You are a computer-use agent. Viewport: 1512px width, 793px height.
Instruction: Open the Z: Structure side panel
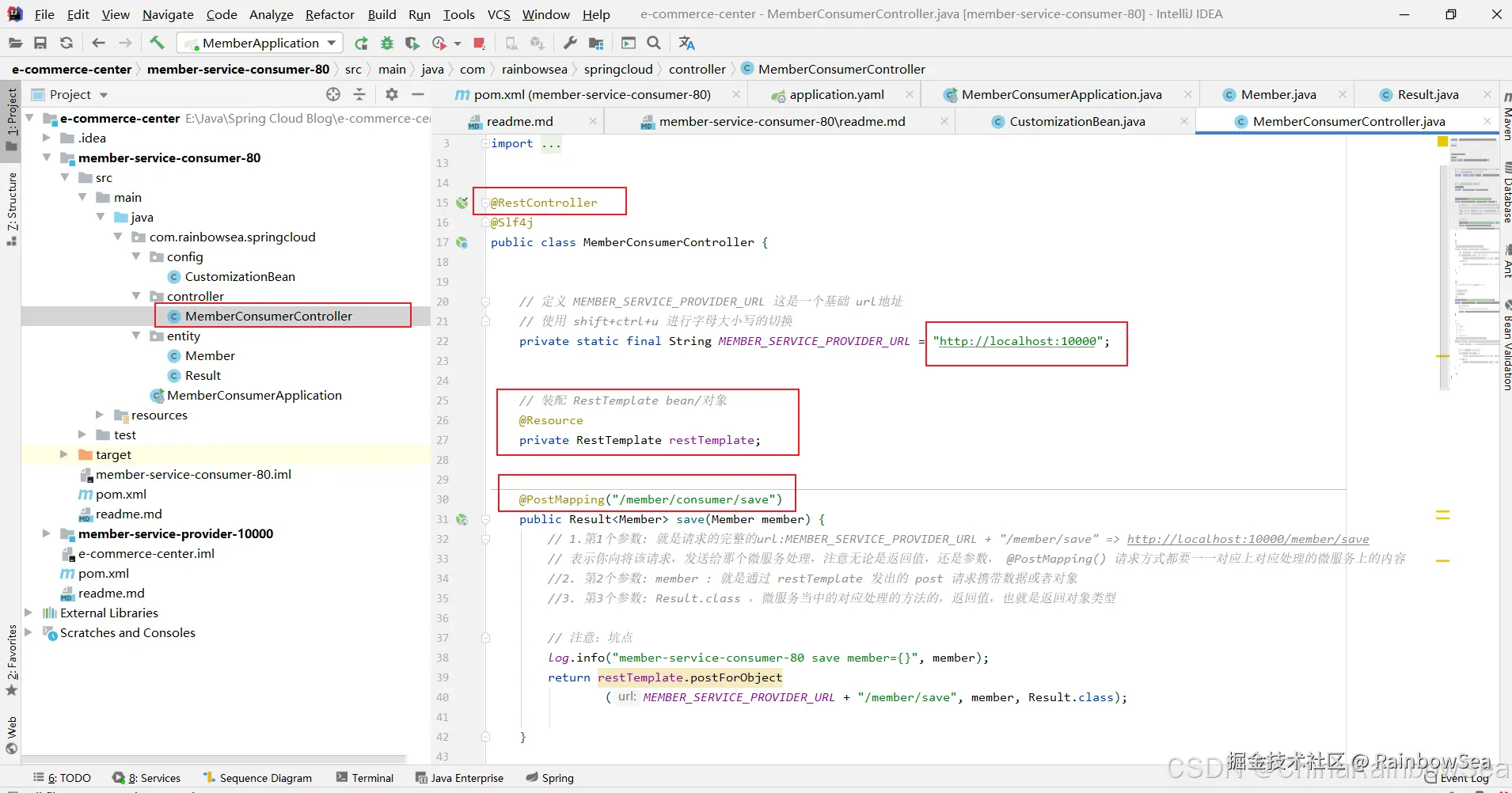pyautogui.click(x=11, y=207)
